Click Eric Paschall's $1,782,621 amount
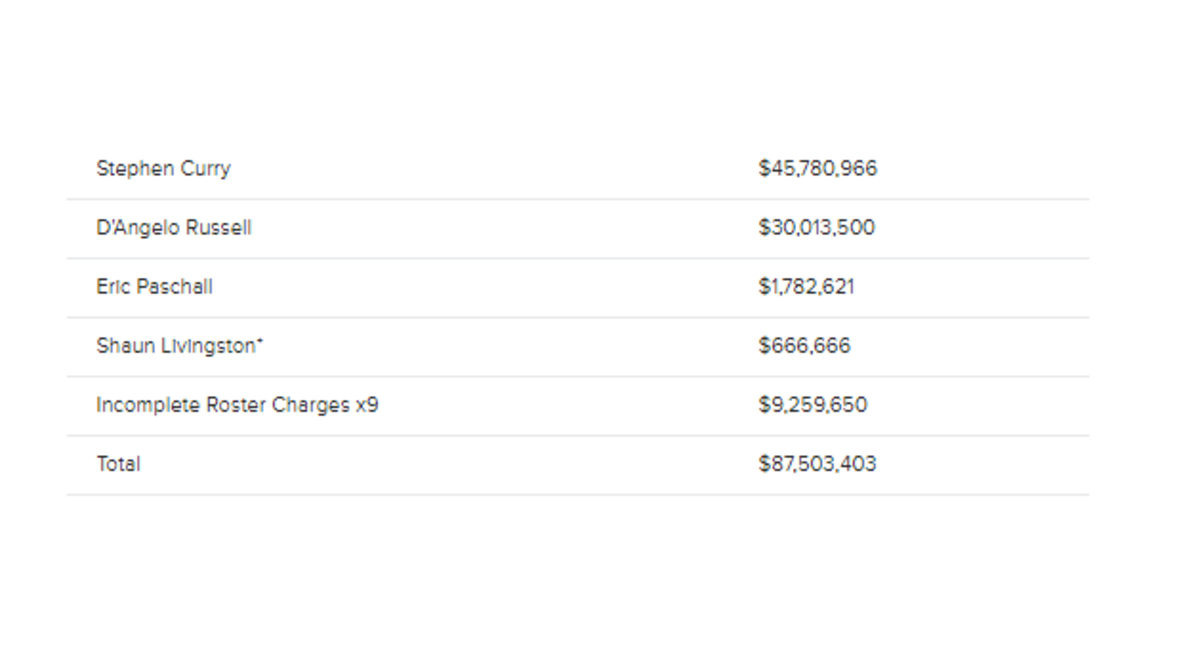 (806, 287)
